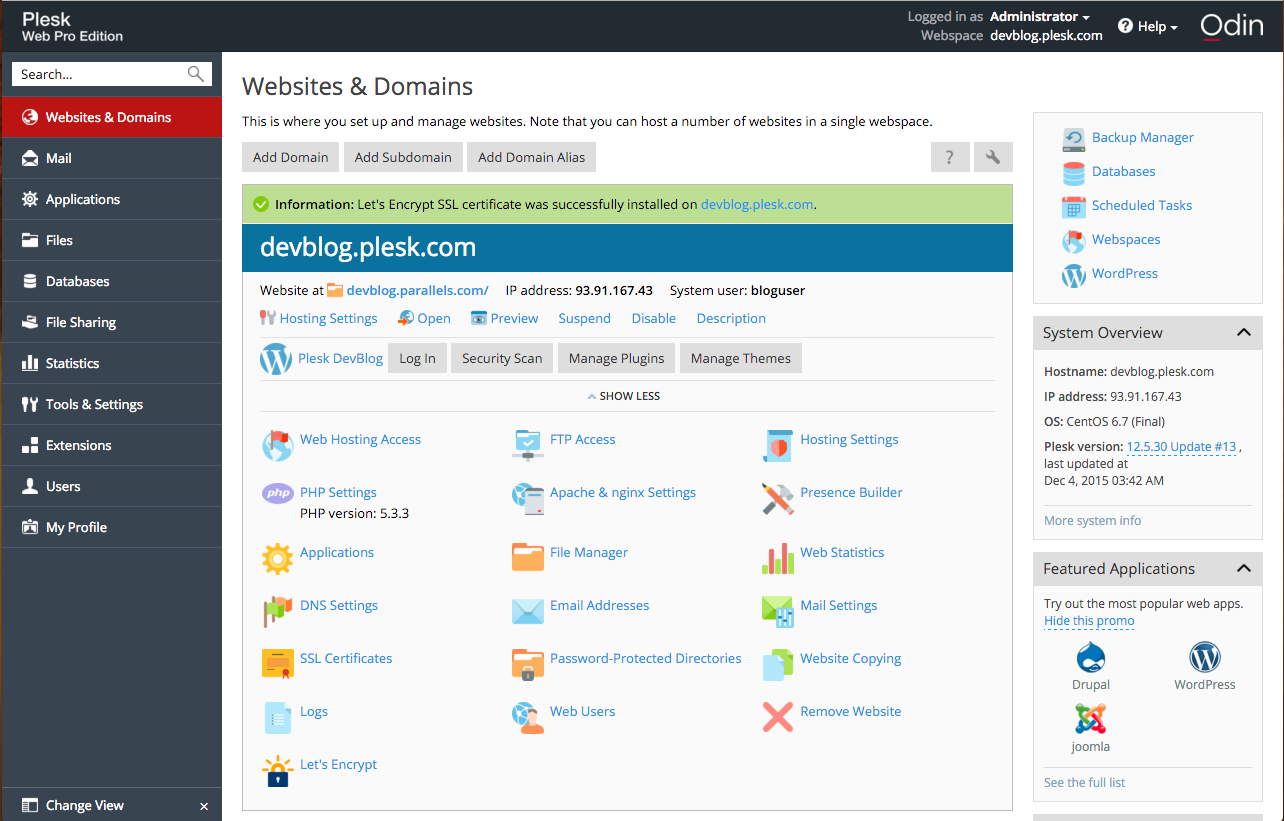The image size is (1284, 821).
Task: Collapse details with SHOW LESS
Action: coord(623,396)
